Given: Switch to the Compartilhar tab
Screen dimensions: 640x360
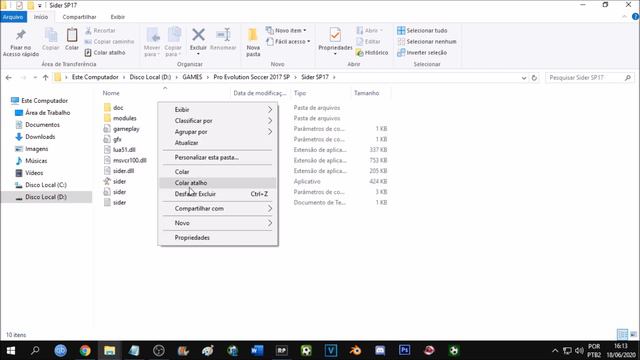Looking at the screenshot, I should coord(79,17).
